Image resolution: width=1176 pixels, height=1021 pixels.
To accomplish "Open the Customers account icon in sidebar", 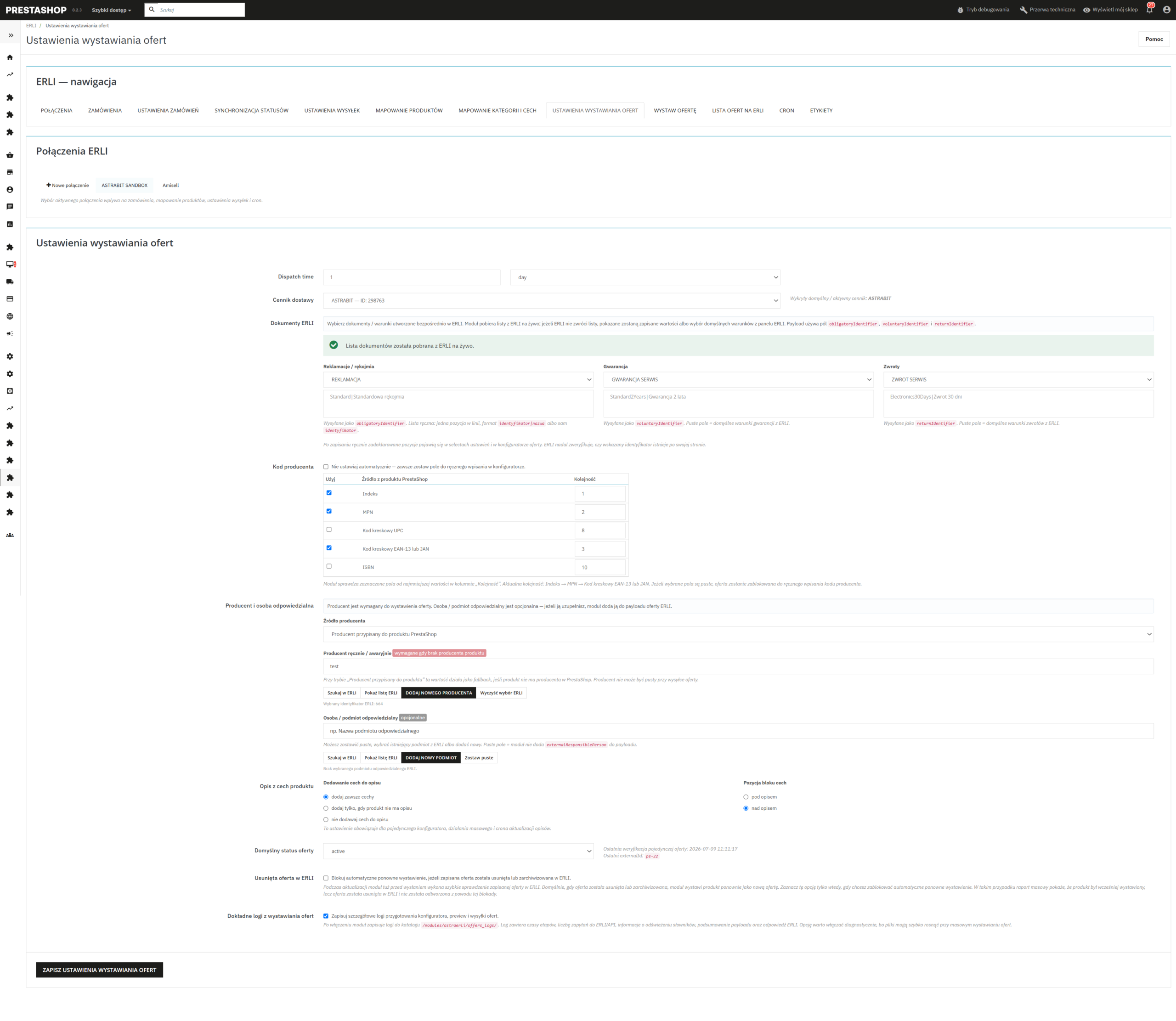I will coord(10,190).
